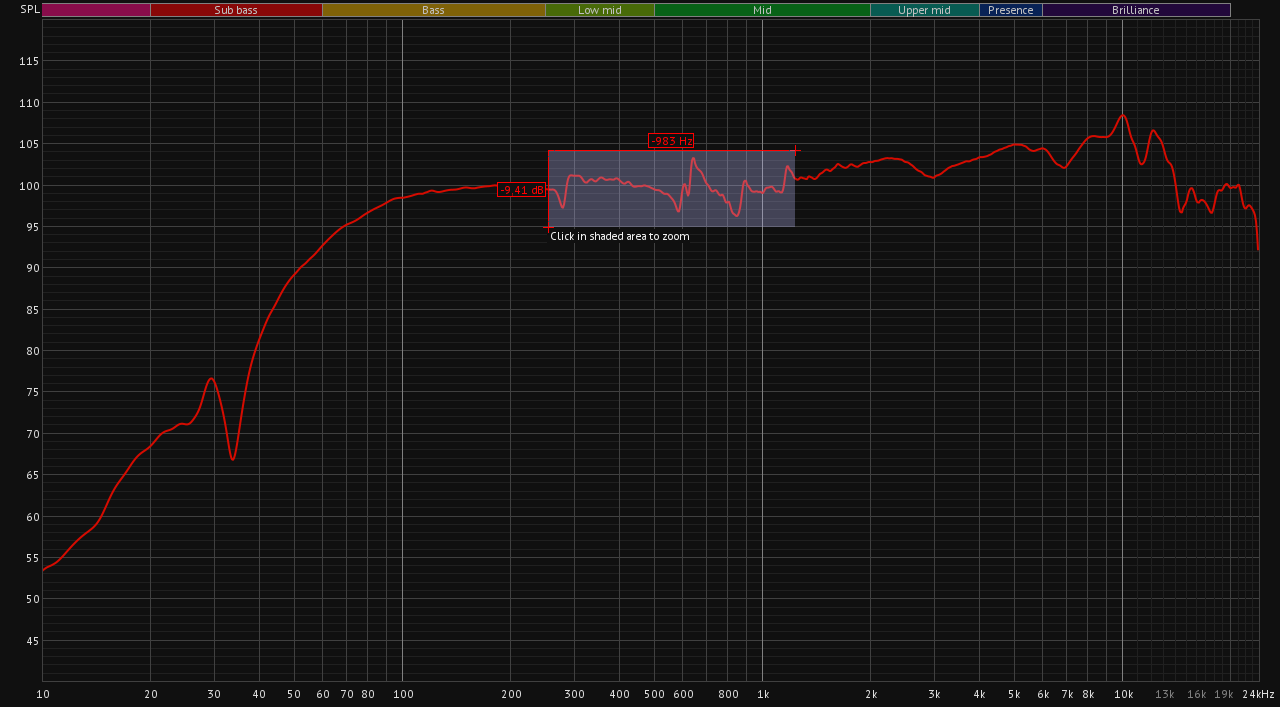Click the 2k frequency axis label

coord(871,694)
